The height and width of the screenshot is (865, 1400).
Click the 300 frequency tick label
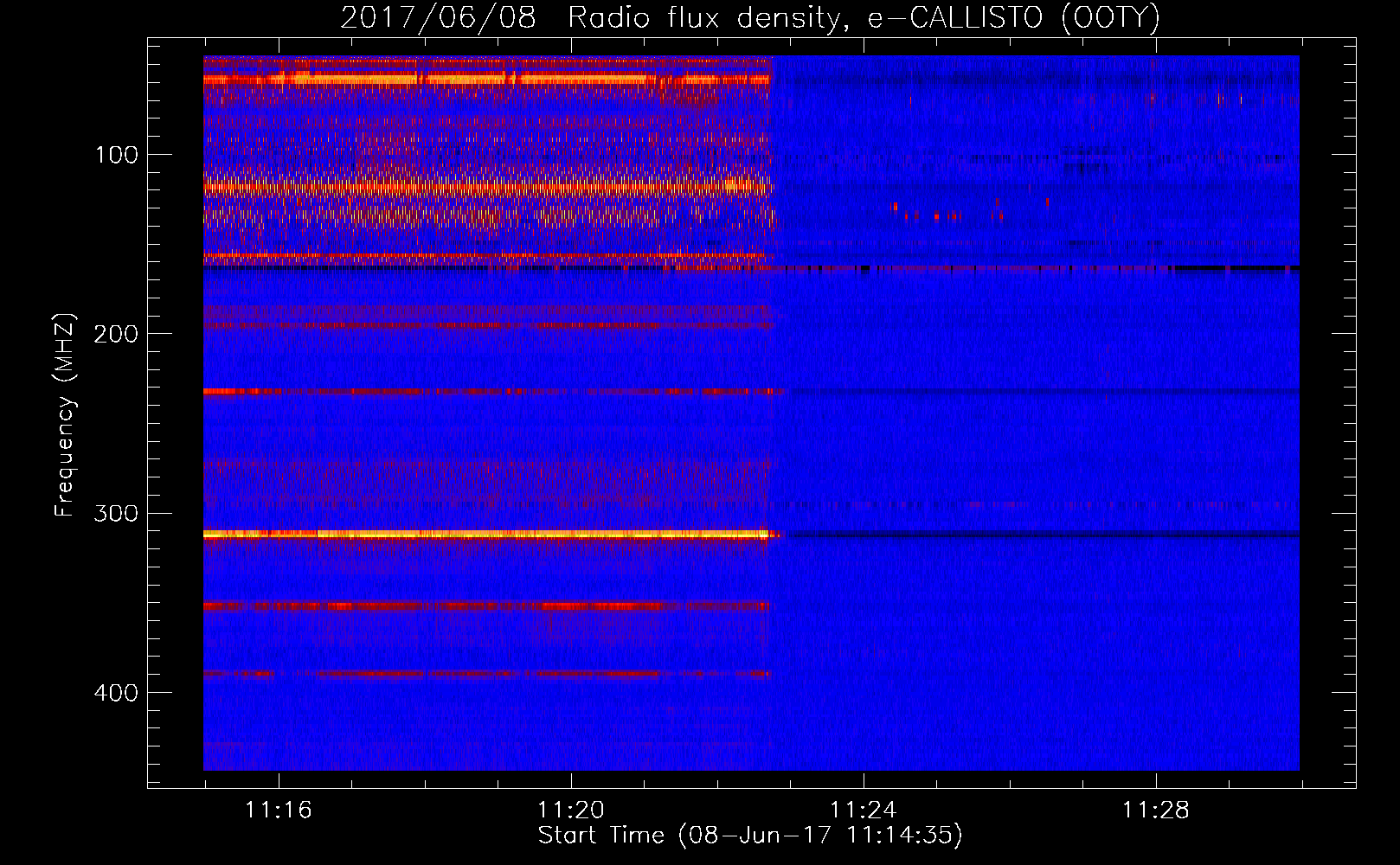pyautogui.click(x=116, y=513)
